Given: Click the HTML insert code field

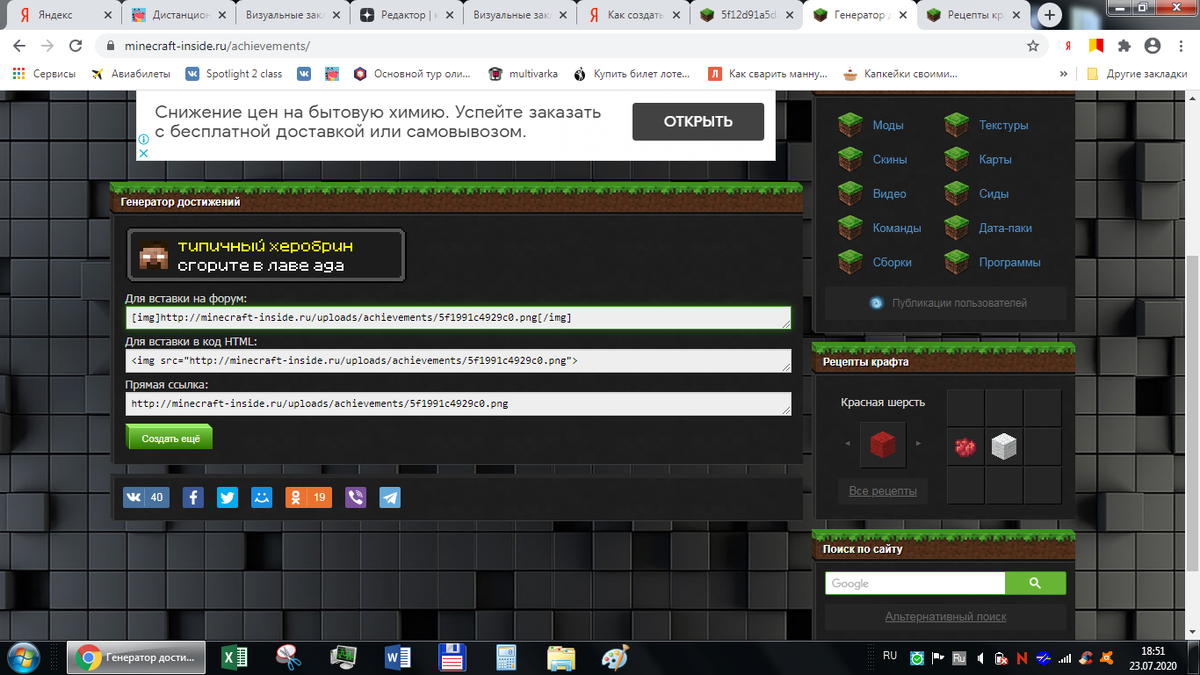Looking at the screenshot, I should tap(458, 360).
